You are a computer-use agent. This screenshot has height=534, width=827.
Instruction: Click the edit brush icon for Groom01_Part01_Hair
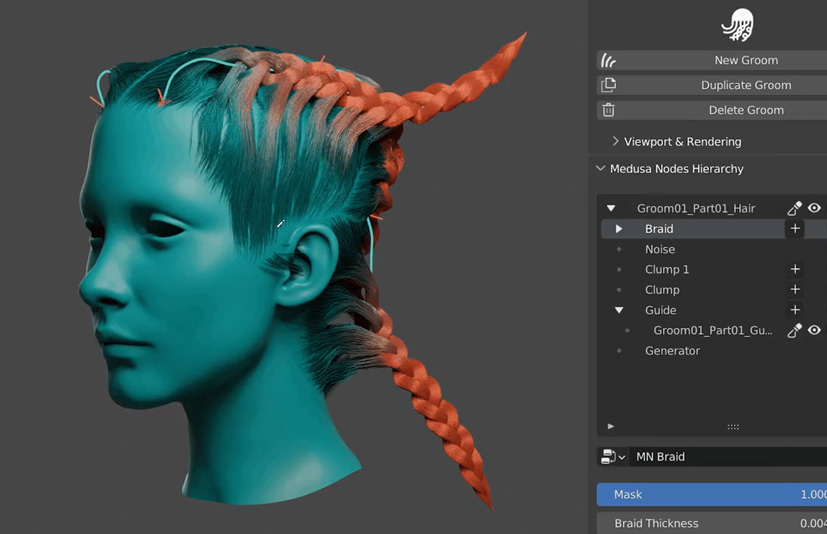794,208
